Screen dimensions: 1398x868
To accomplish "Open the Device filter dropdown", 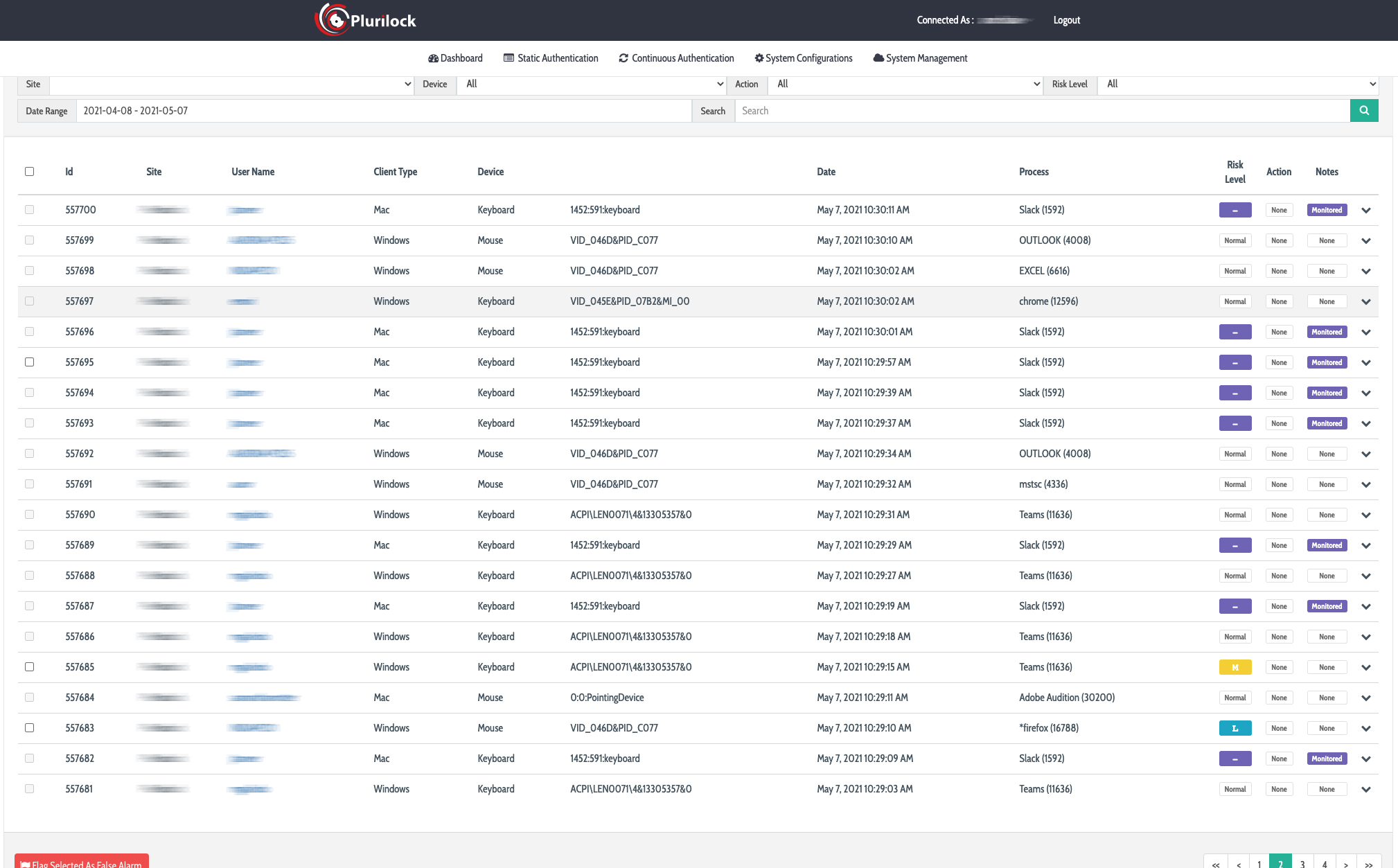I will click(x=591, y=85).
